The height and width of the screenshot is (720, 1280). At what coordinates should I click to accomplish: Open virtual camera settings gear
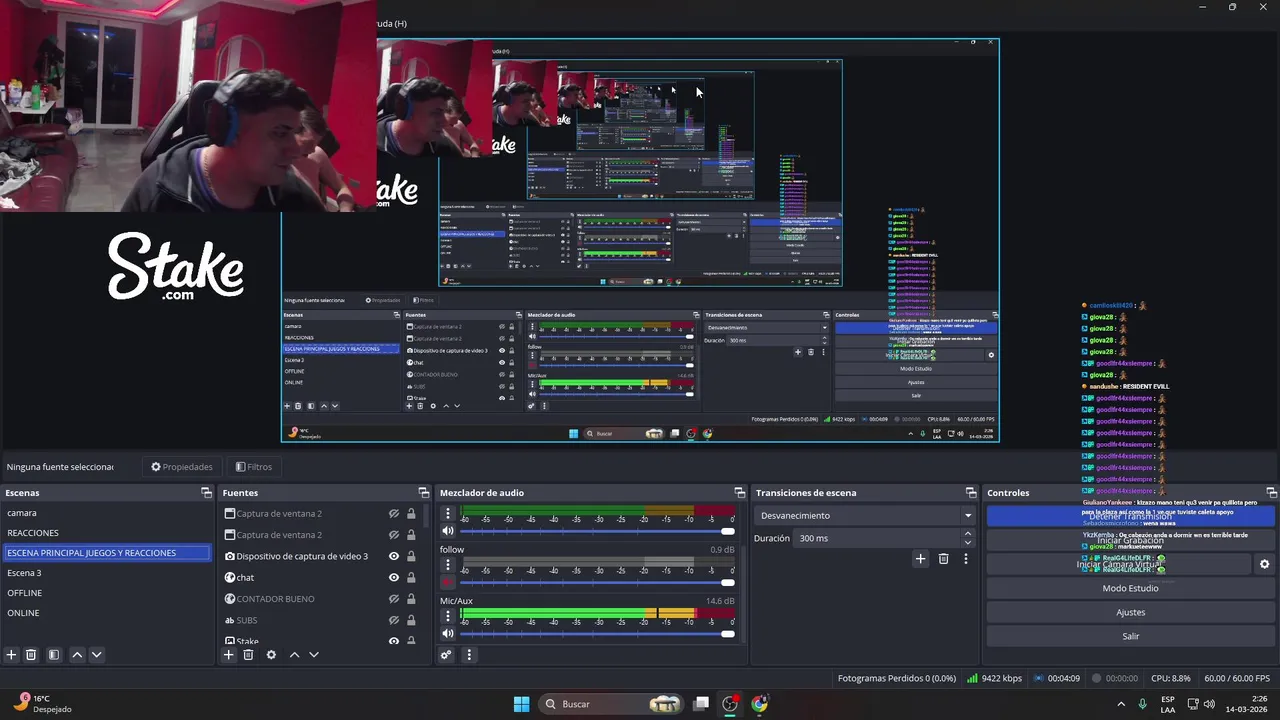pyautogui.click(x=1264, y=564)
